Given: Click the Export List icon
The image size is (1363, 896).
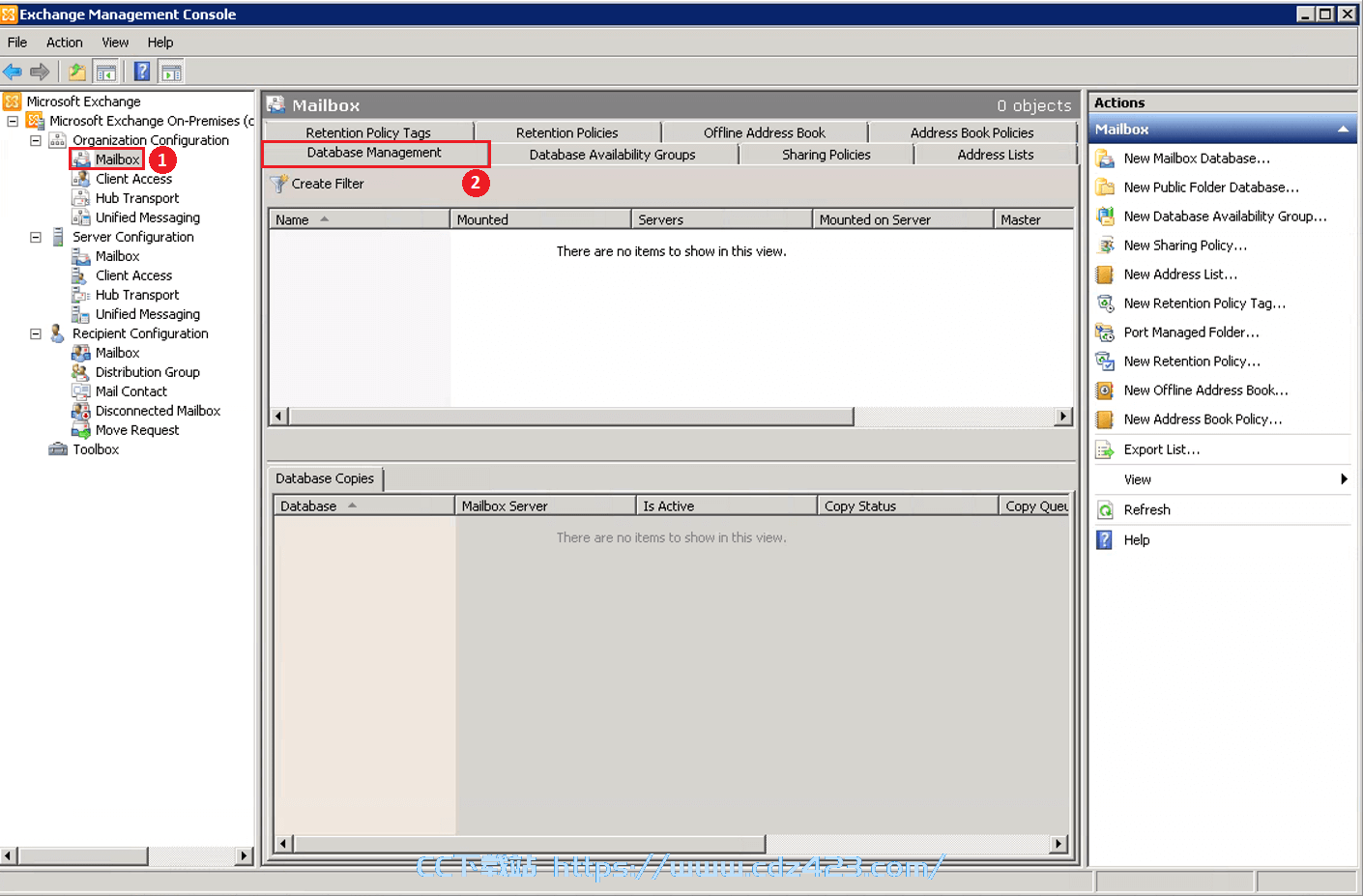Looking at the screenshot, I should point(1105,449).
